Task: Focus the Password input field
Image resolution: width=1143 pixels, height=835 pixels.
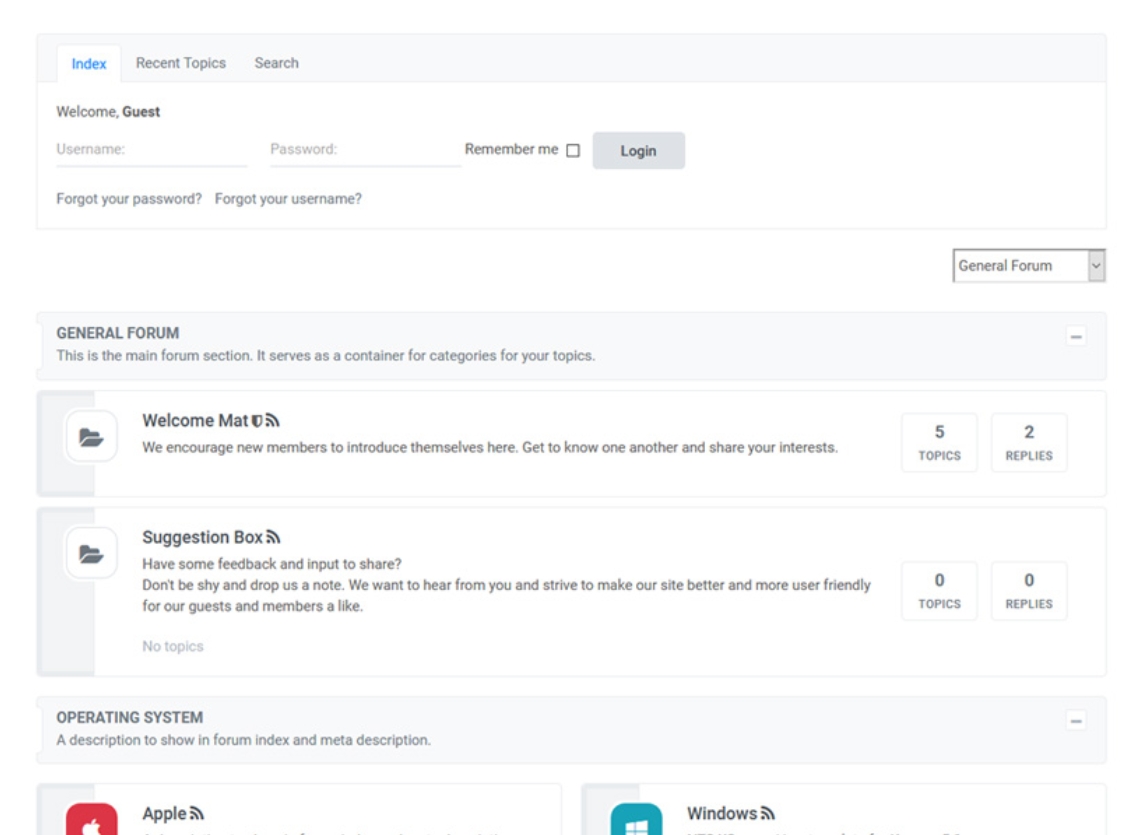Action: (365, 149)
